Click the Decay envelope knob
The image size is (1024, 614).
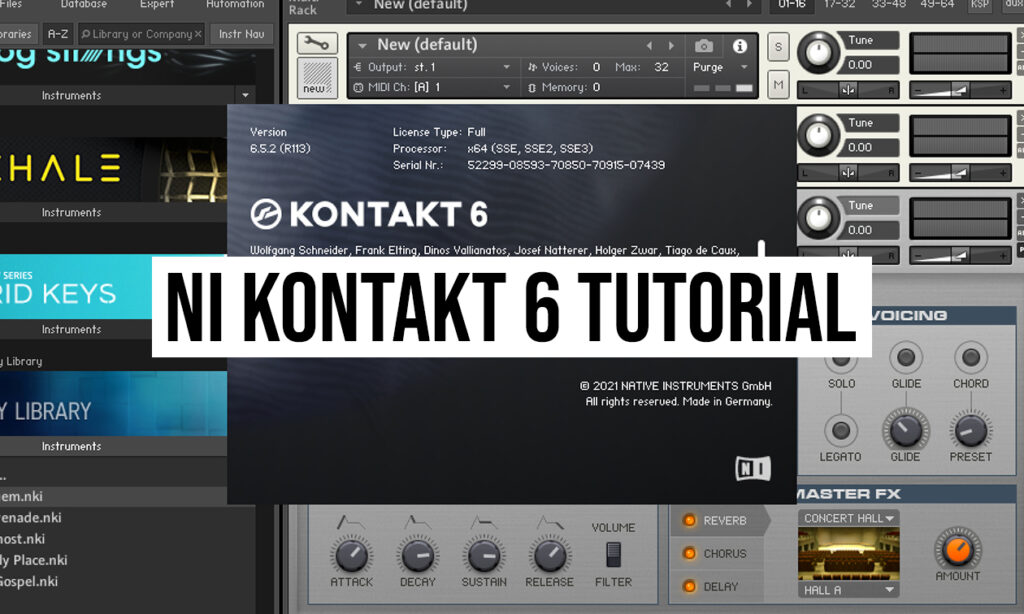417,555
